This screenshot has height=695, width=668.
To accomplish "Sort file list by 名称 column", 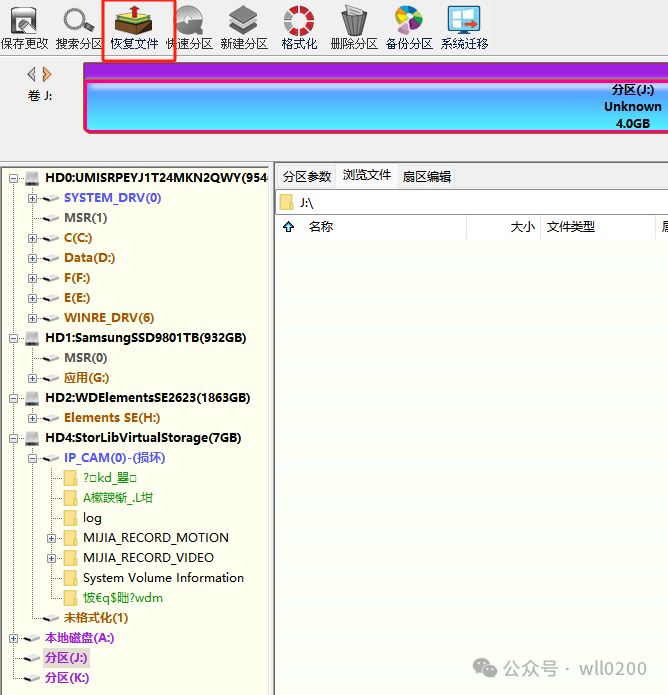I will (x=320, y=227).
